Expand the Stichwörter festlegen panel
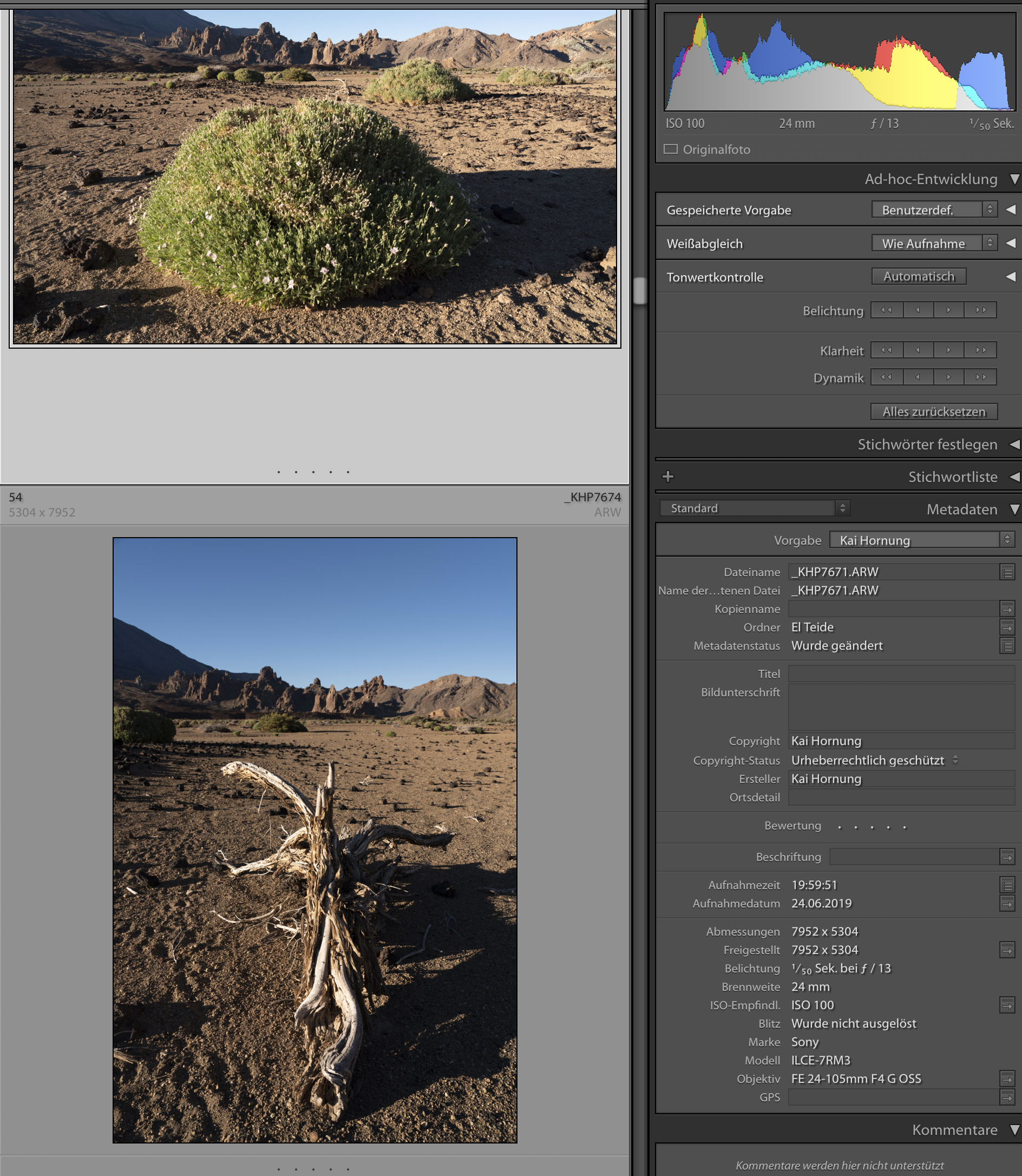Screen dimensions: 1022x1176 [x=1014, y=445]
